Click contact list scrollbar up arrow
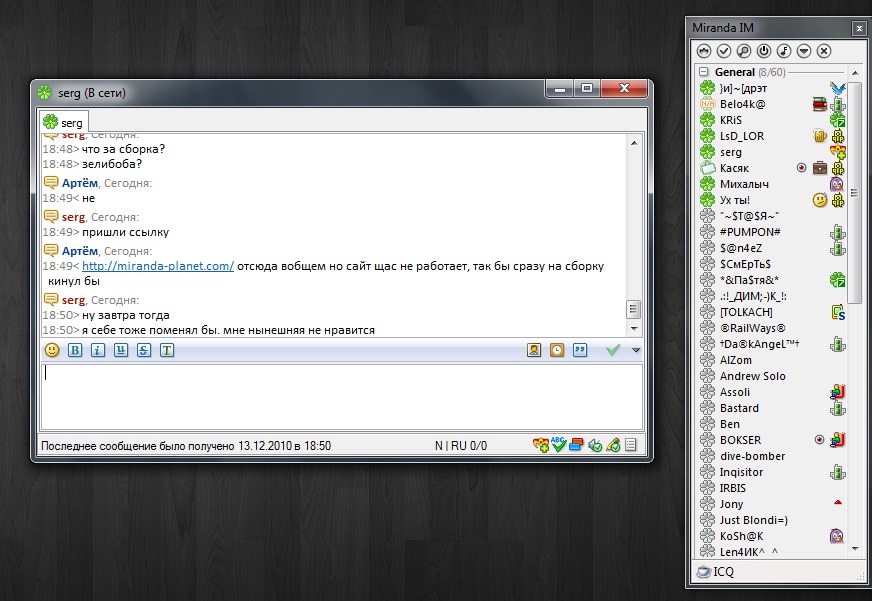 [x=855, y=73]
